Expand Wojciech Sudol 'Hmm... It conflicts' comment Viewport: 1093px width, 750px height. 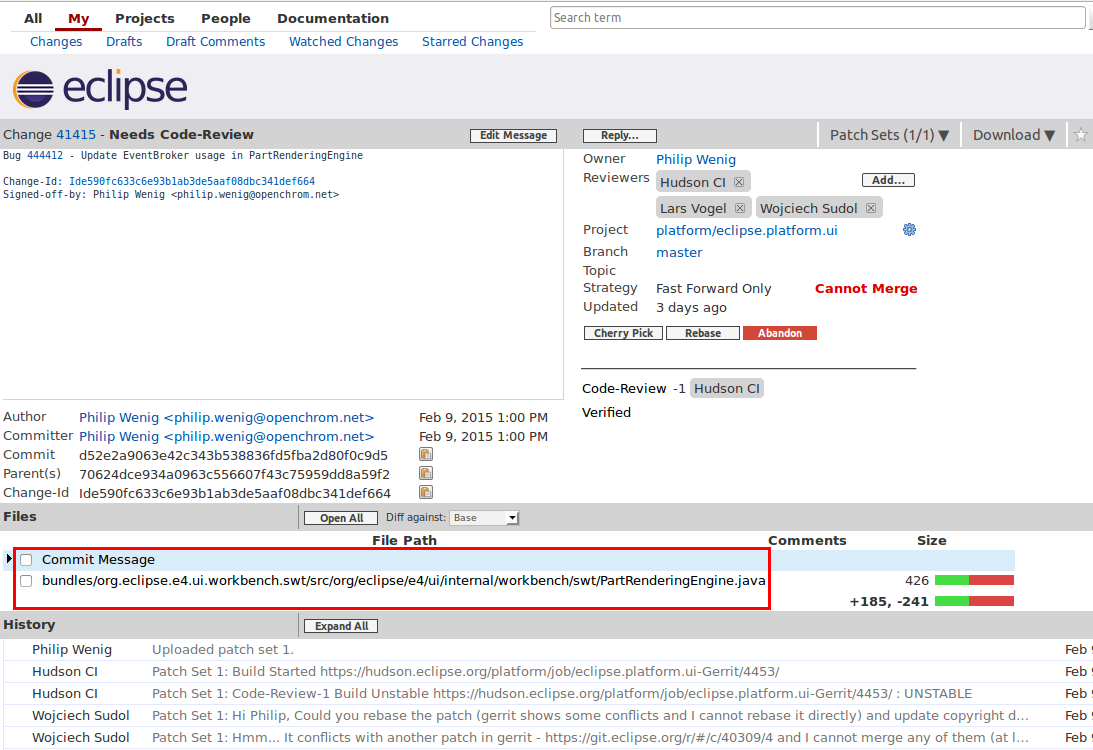[x=590, y=737]
